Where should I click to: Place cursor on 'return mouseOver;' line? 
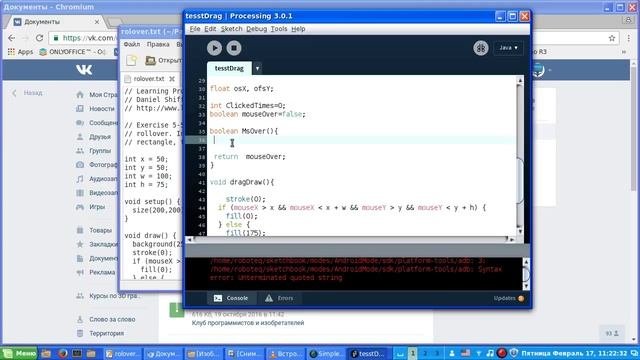pos(250,157)
